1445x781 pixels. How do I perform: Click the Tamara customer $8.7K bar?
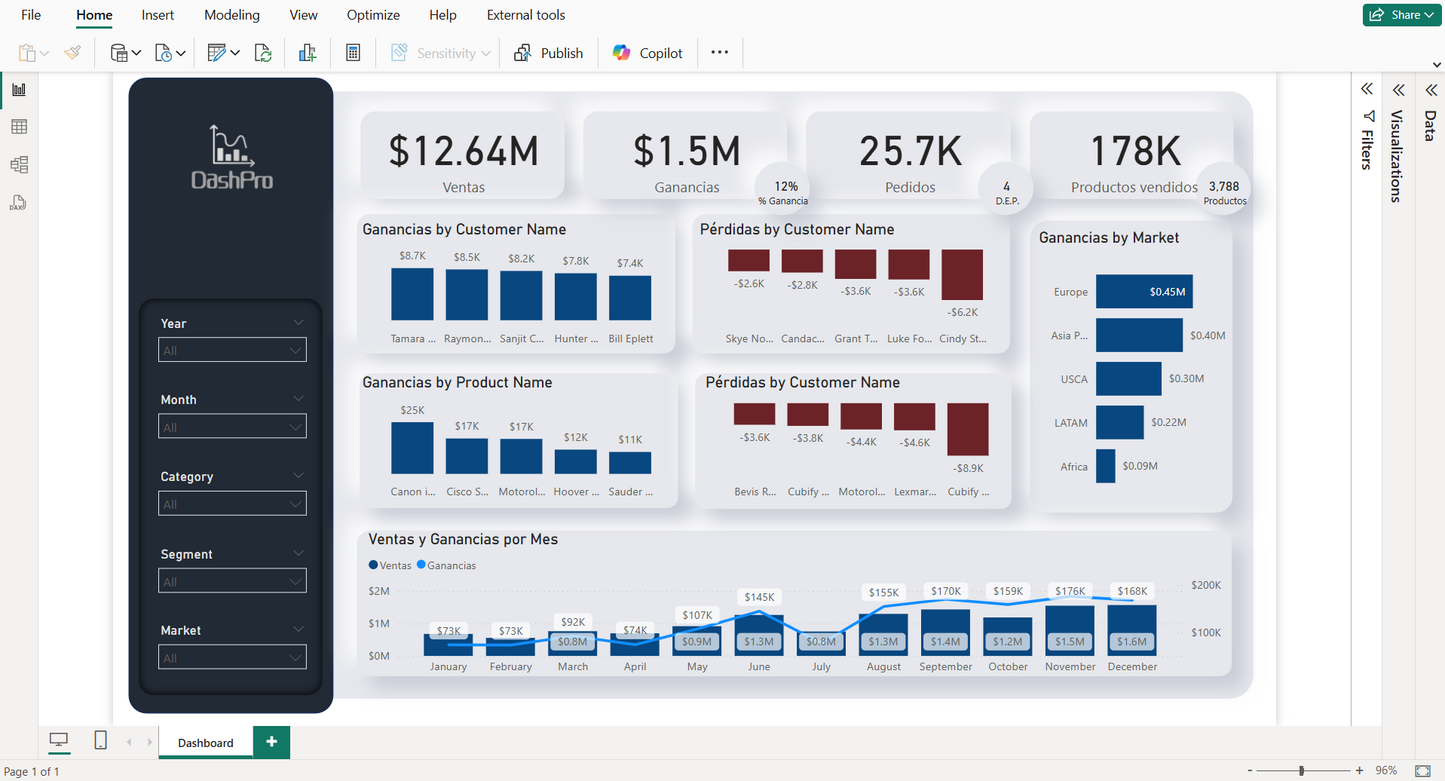(x=412, y=294)
